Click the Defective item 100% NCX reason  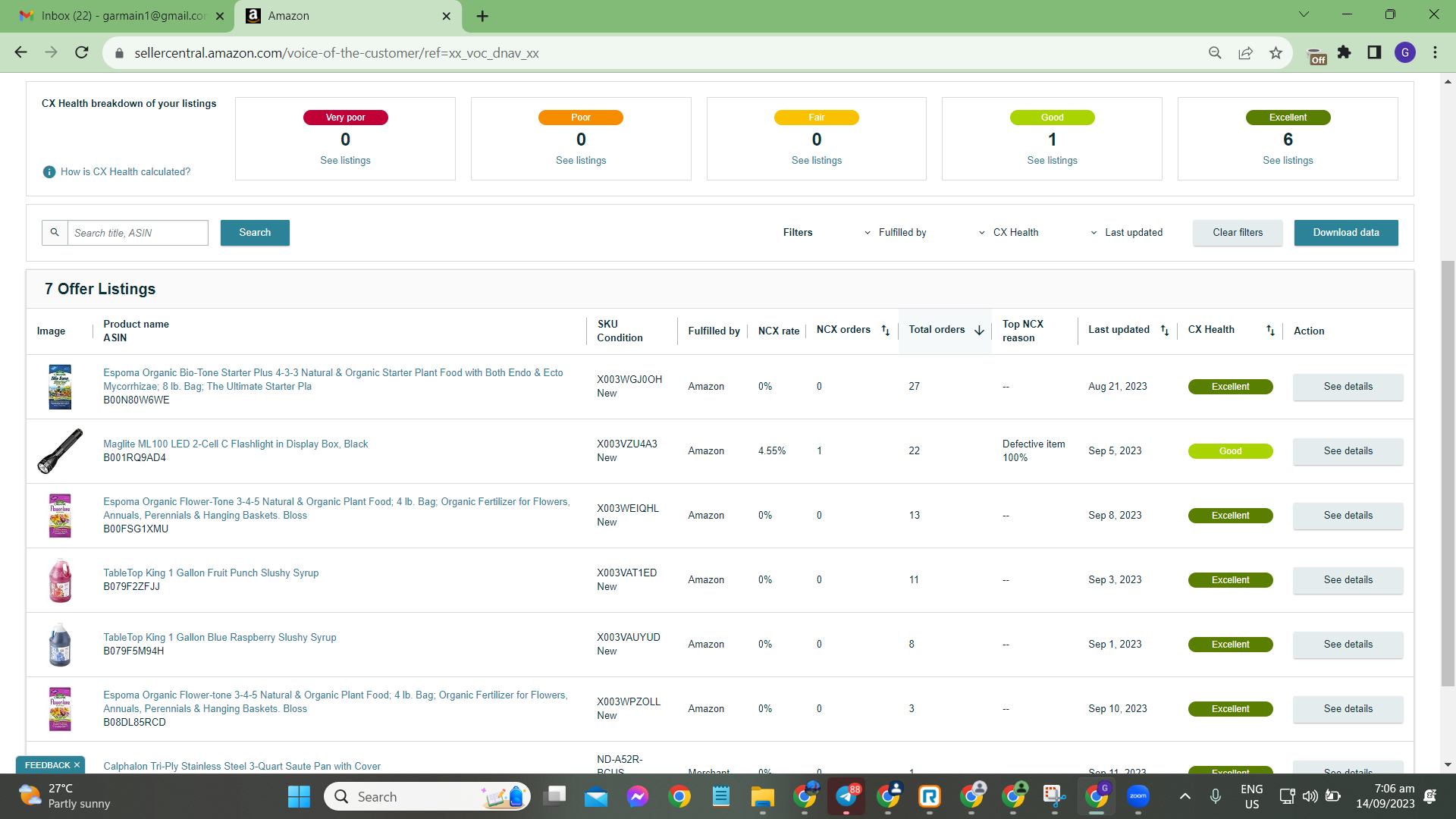coord(1034,451)
